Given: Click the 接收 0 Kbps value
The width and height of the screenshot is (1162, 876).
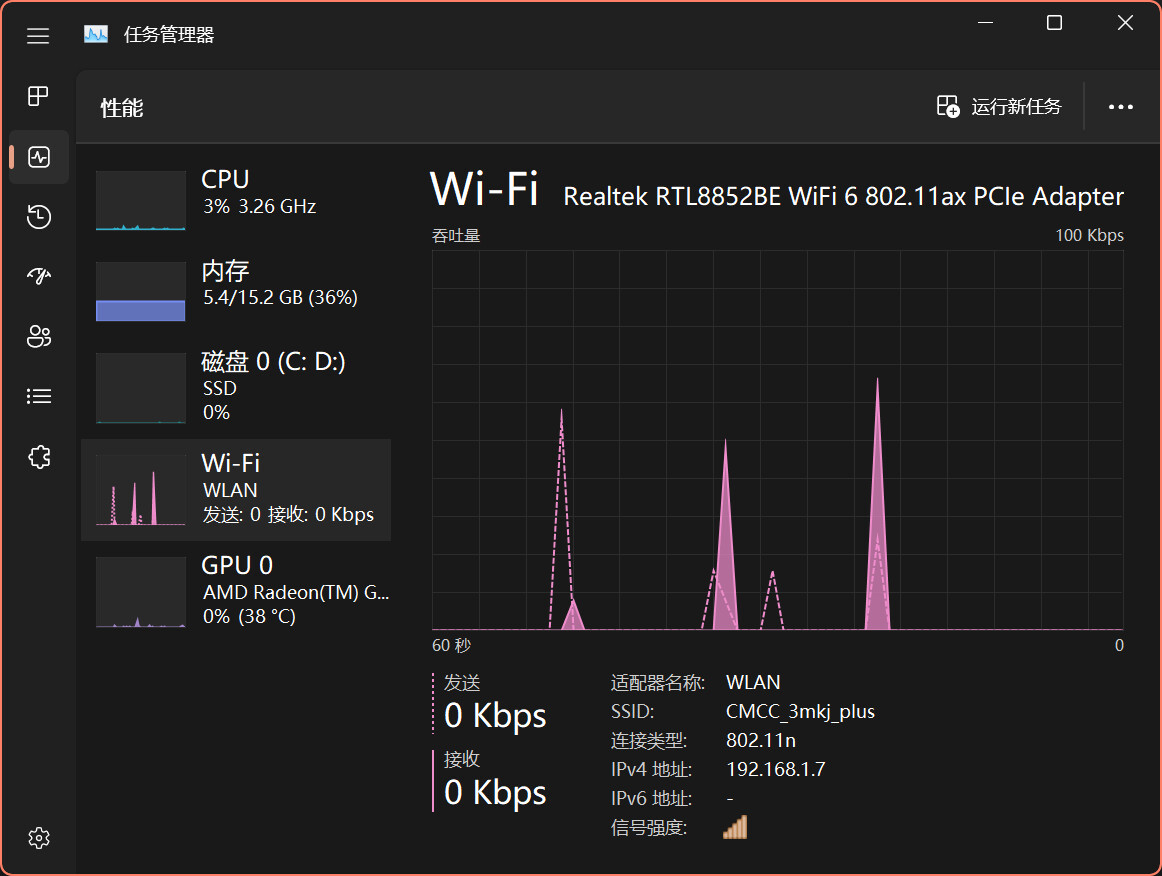Looking at the screenshot, I should tap(495, 792).
